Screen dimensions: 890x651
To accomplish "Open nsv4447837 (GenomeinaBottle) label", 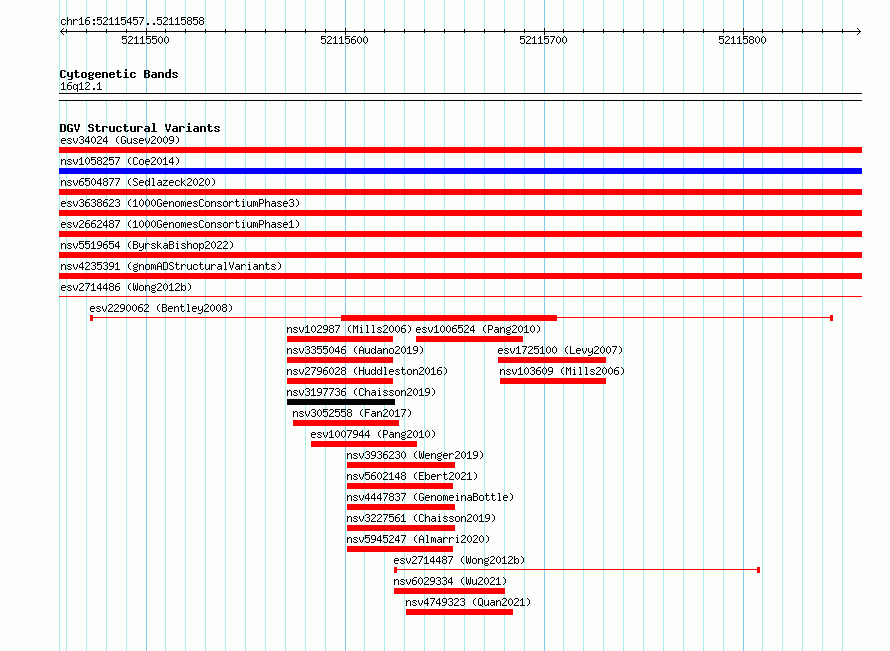I will point(430,497).
